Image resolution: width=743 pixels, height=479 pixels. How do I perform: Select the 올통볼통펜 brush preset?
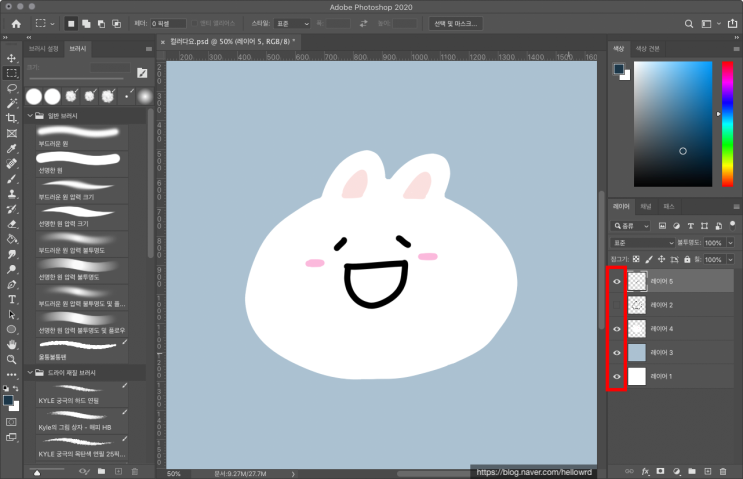coord(82,350)
